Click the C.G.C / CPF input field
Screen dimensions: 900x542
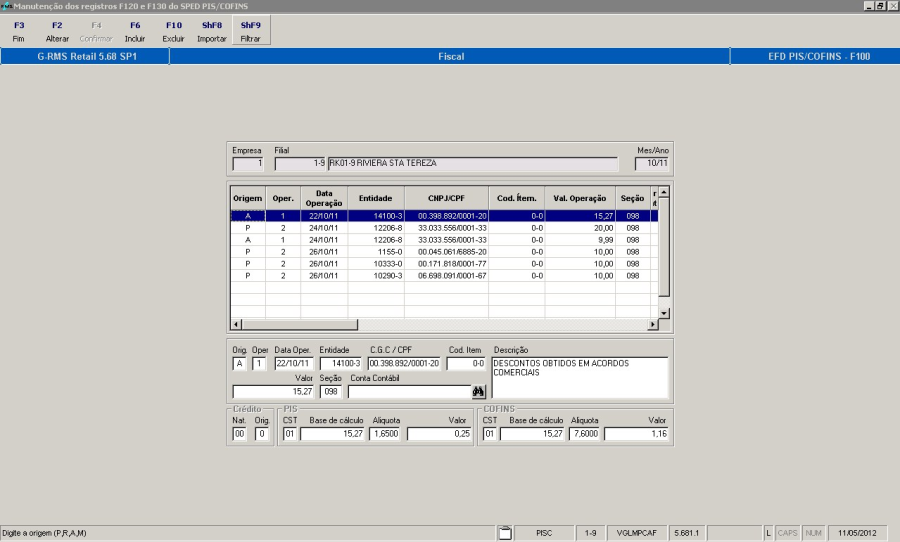(x=404, y=363)
